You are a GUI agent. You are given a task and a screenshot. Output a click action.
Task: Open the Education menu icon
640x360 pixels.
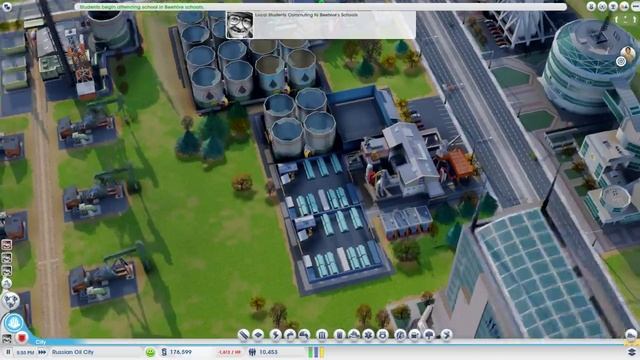(400, 335)
